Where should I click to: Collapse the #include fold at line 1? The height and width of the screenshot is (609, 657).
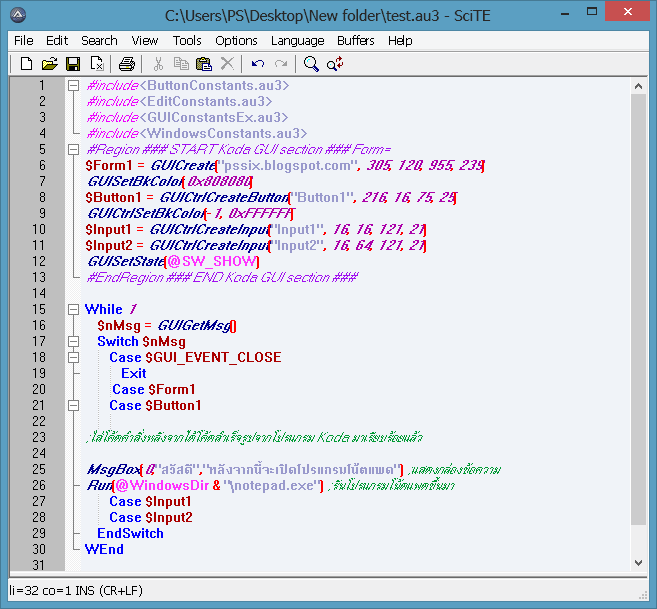(x=73, y=86)
